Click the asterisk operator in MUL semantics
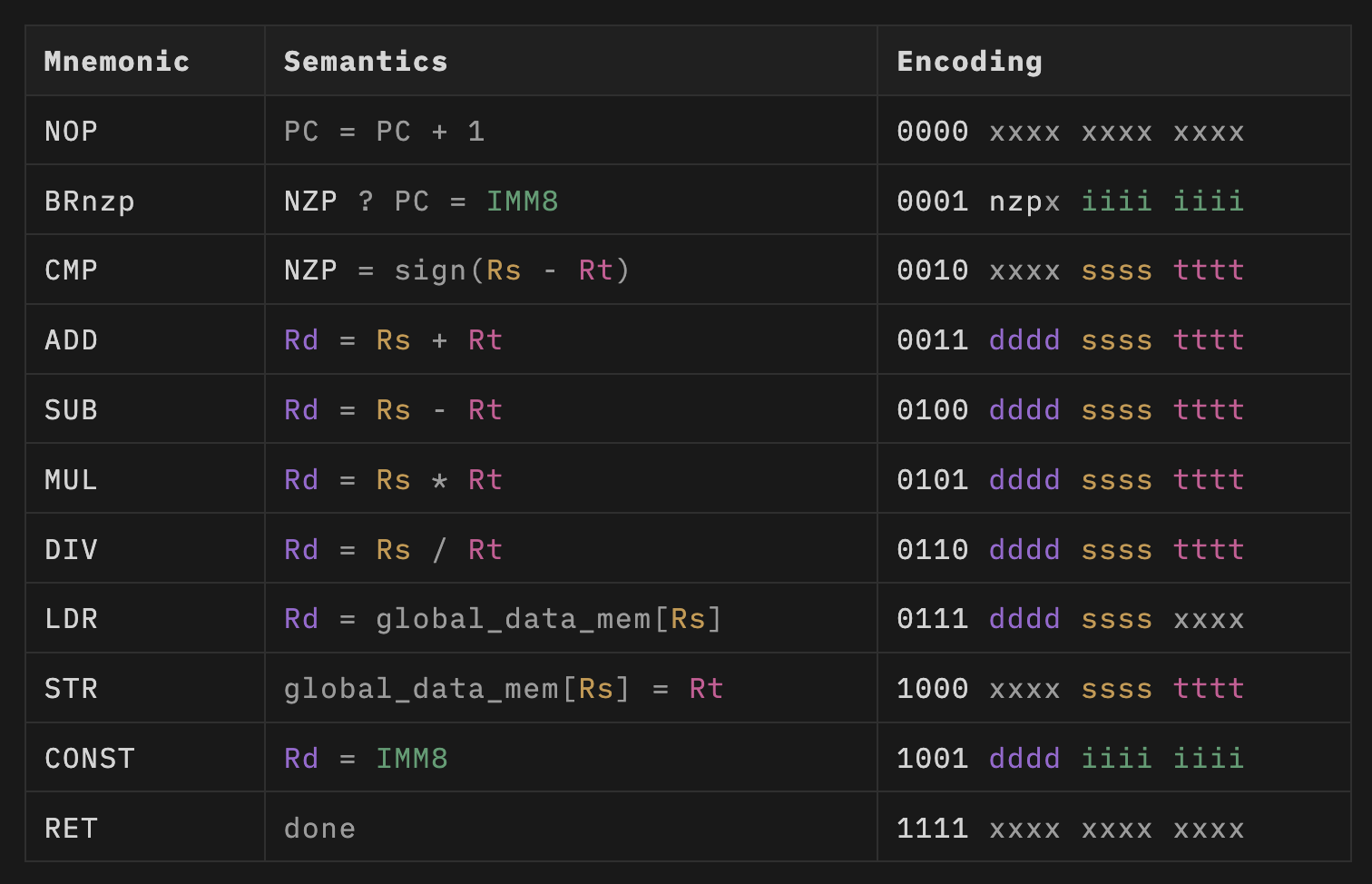 [x=439, y=480]
